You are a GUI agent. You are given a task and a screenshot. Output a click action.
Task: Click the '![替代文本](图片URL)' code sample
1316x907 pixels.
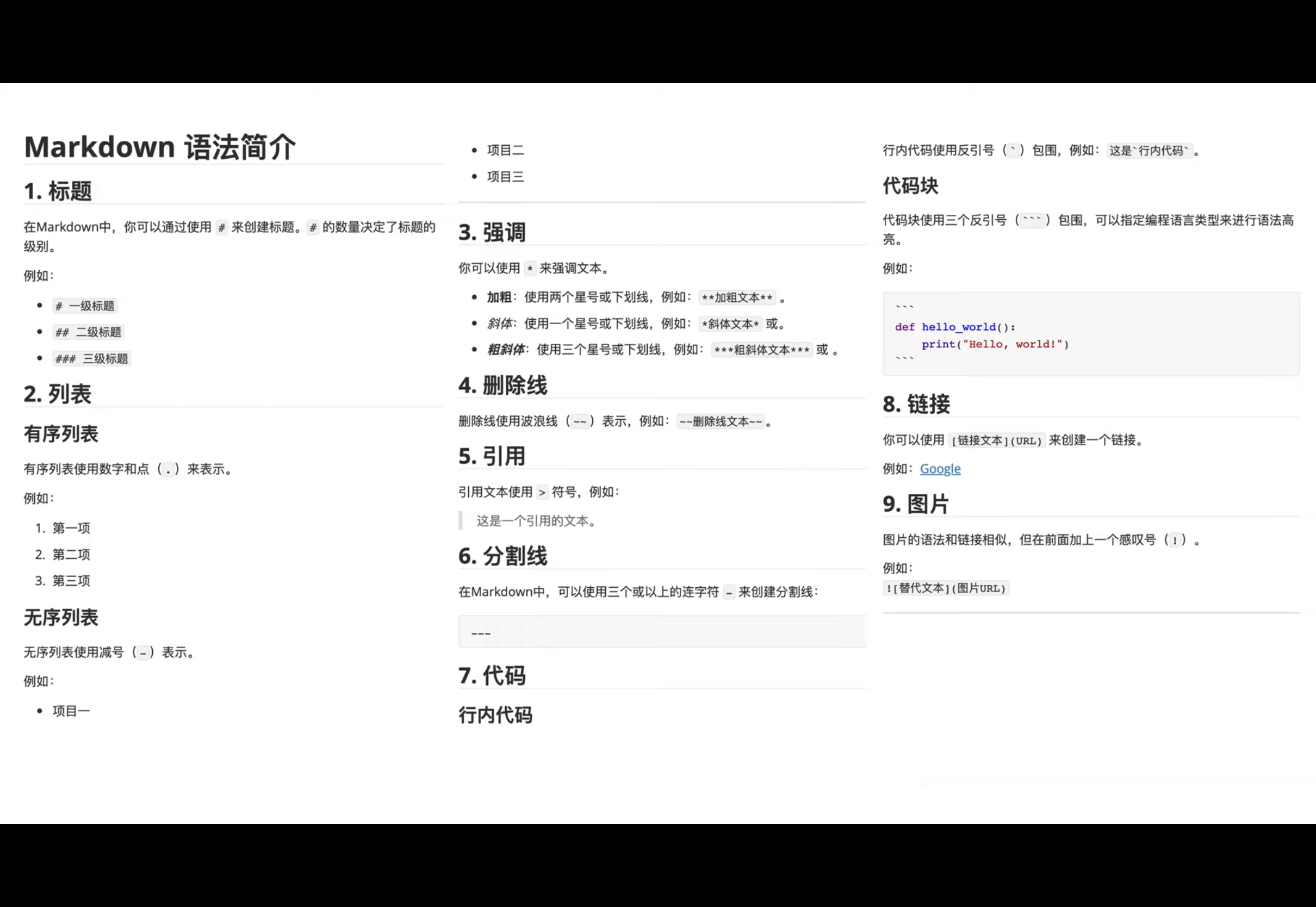[946, 588]
